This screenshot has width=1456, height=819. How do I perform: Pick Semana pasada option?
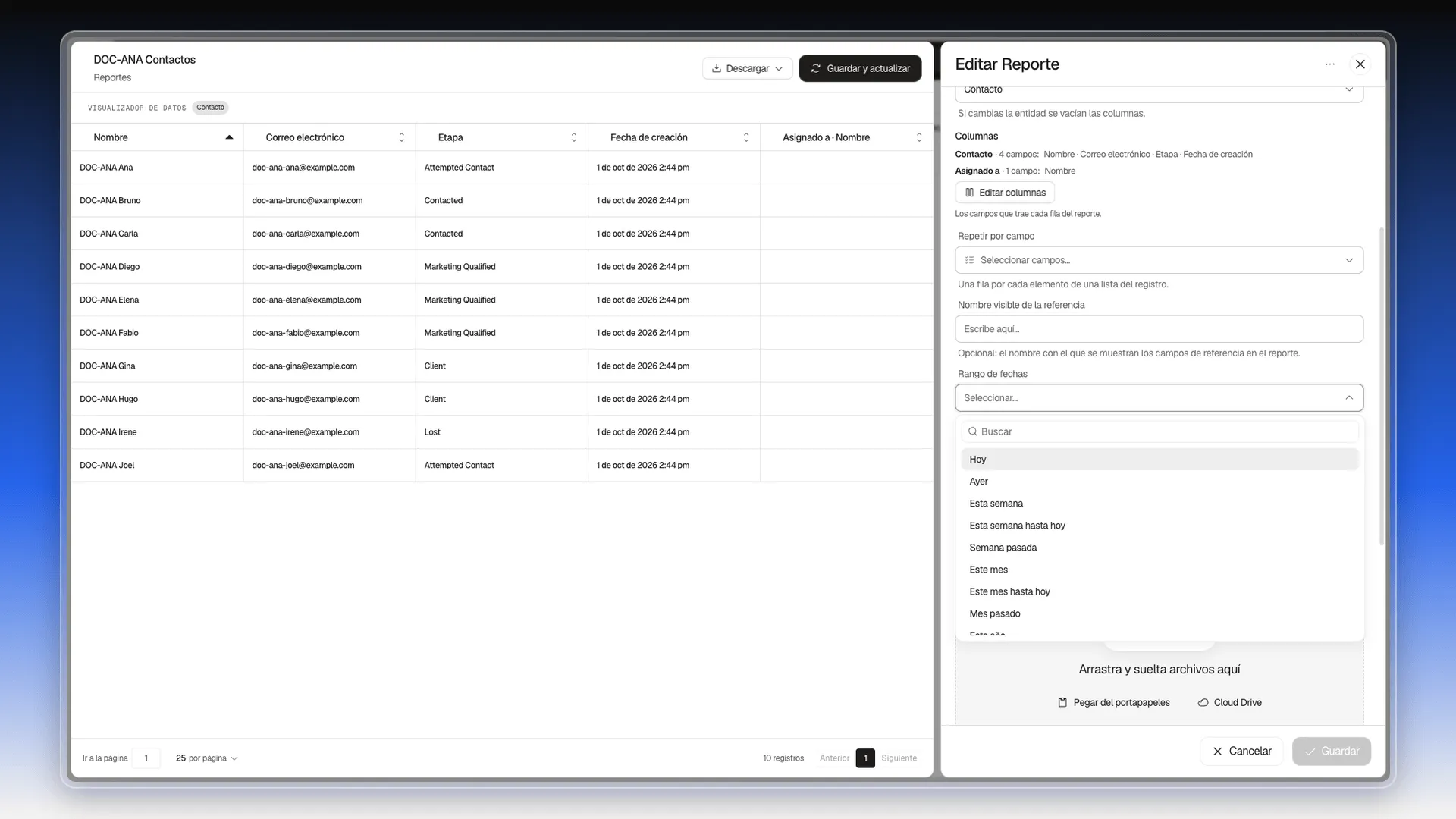pos(1159,548)
